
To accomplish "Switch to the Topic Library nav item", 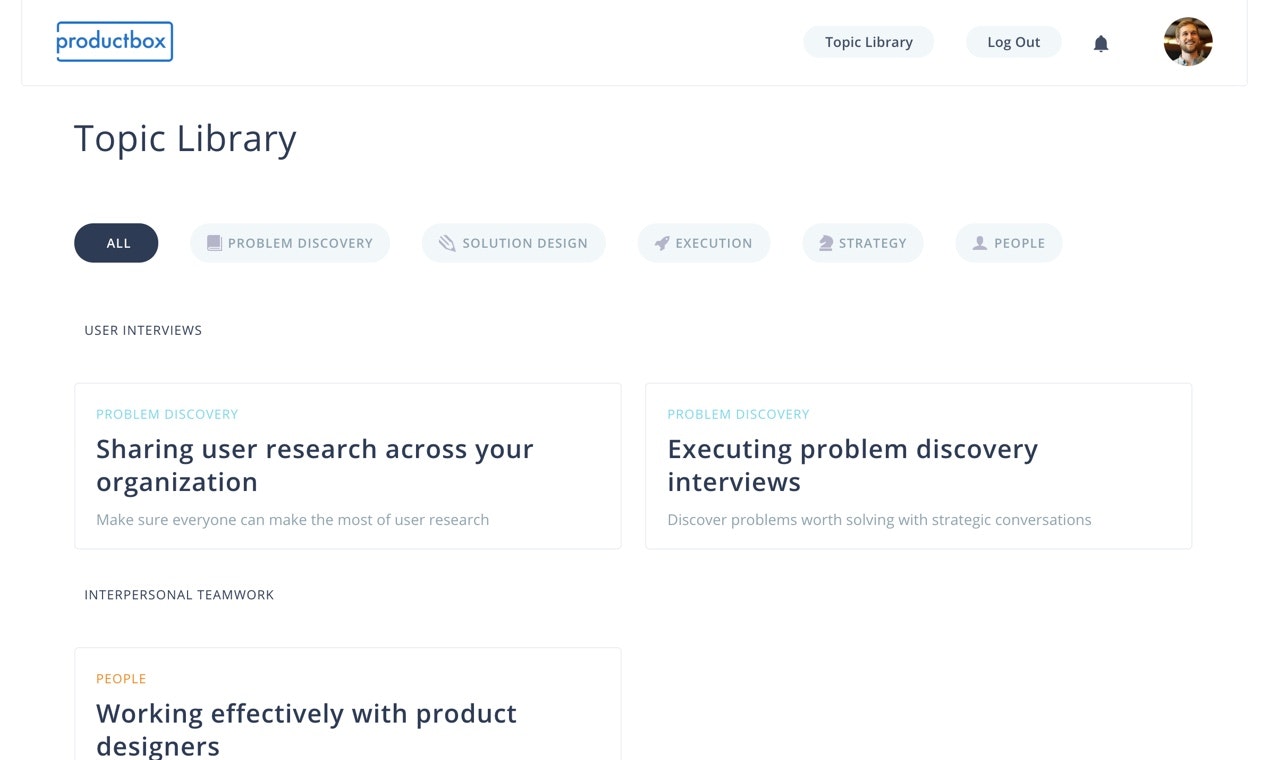I will click(868, 42).
